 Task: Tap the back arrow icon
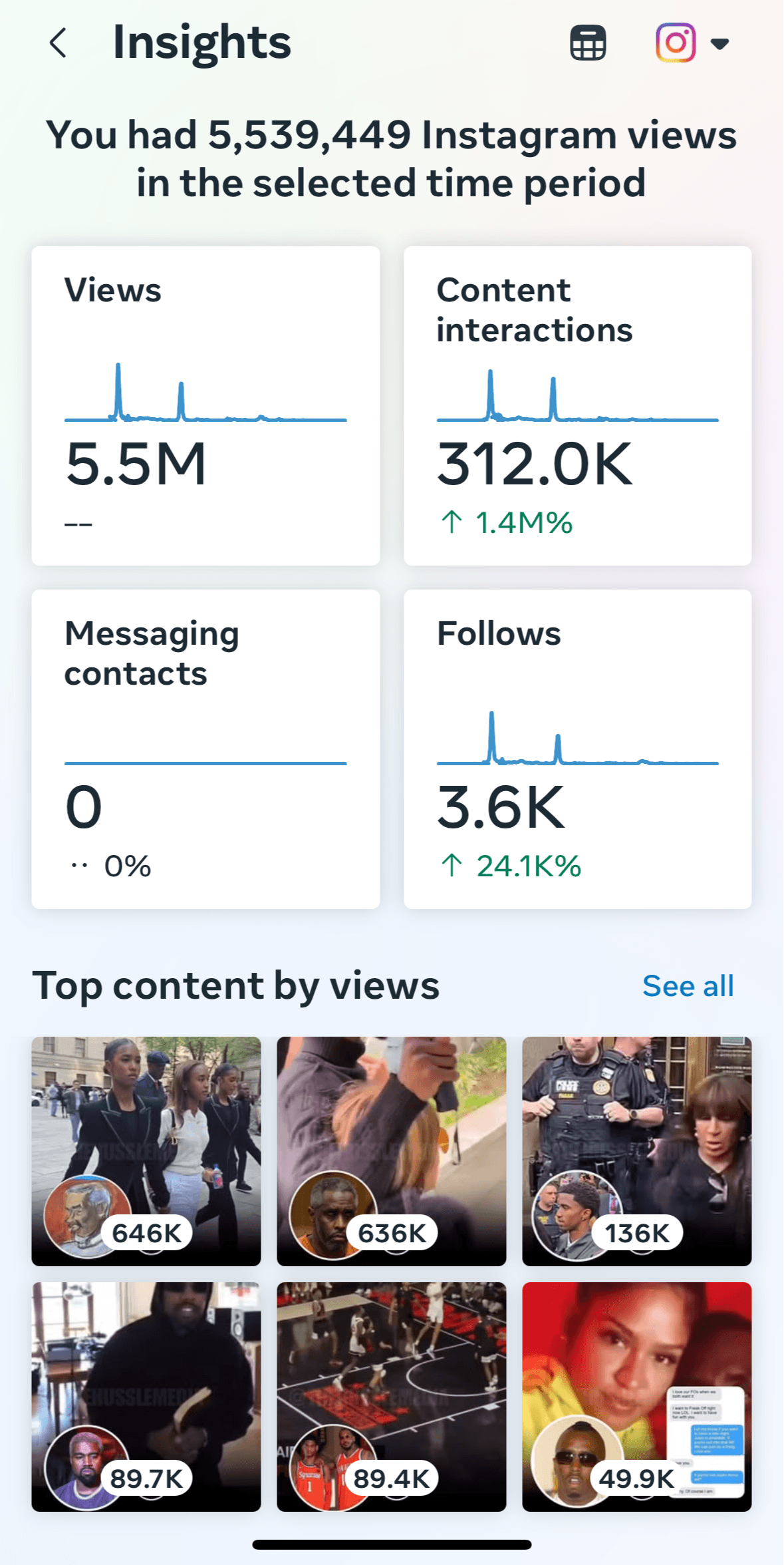(59, 43)
